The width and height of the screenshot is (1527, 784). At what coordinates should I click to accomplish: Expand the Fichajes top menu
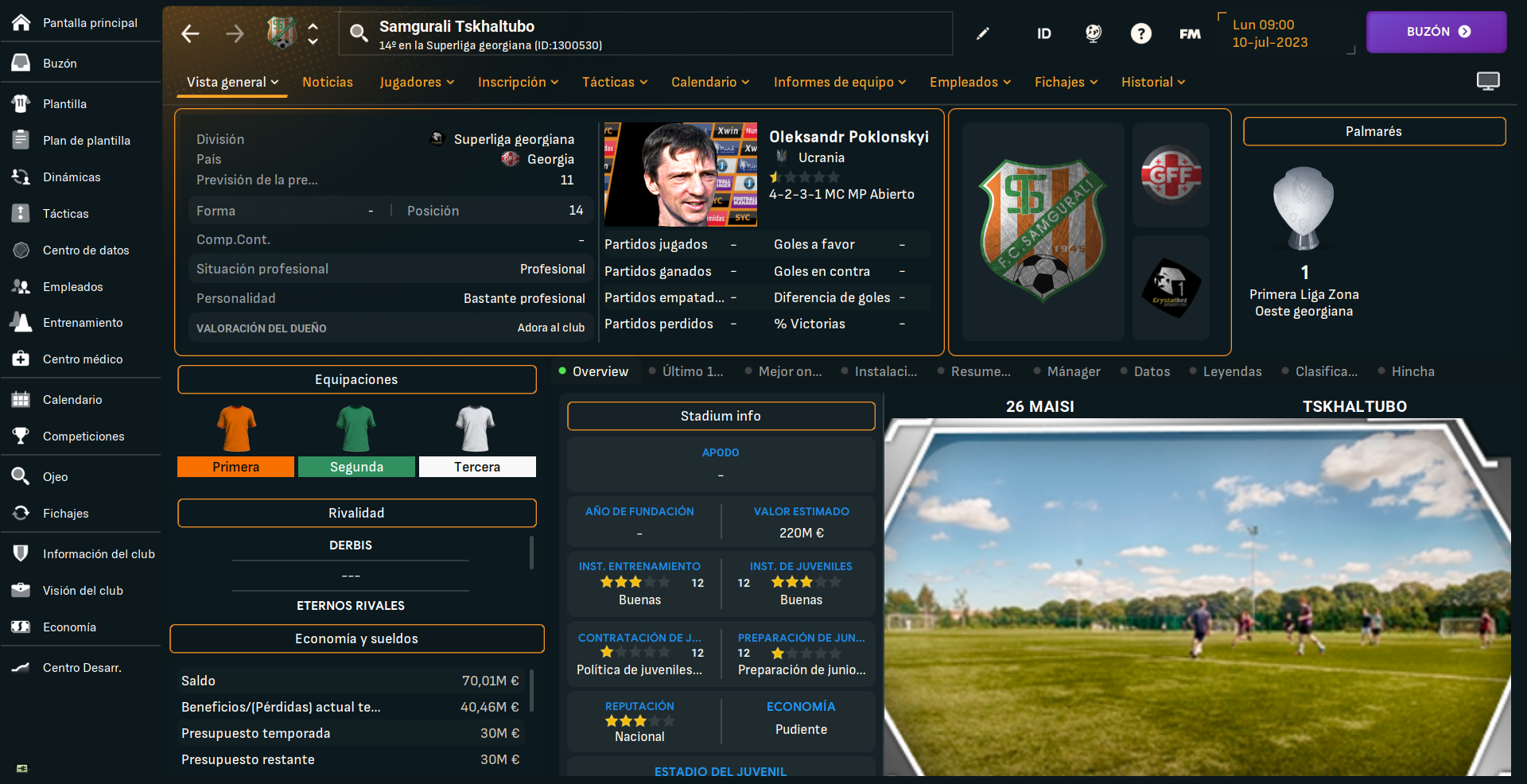pos(1066,82)
